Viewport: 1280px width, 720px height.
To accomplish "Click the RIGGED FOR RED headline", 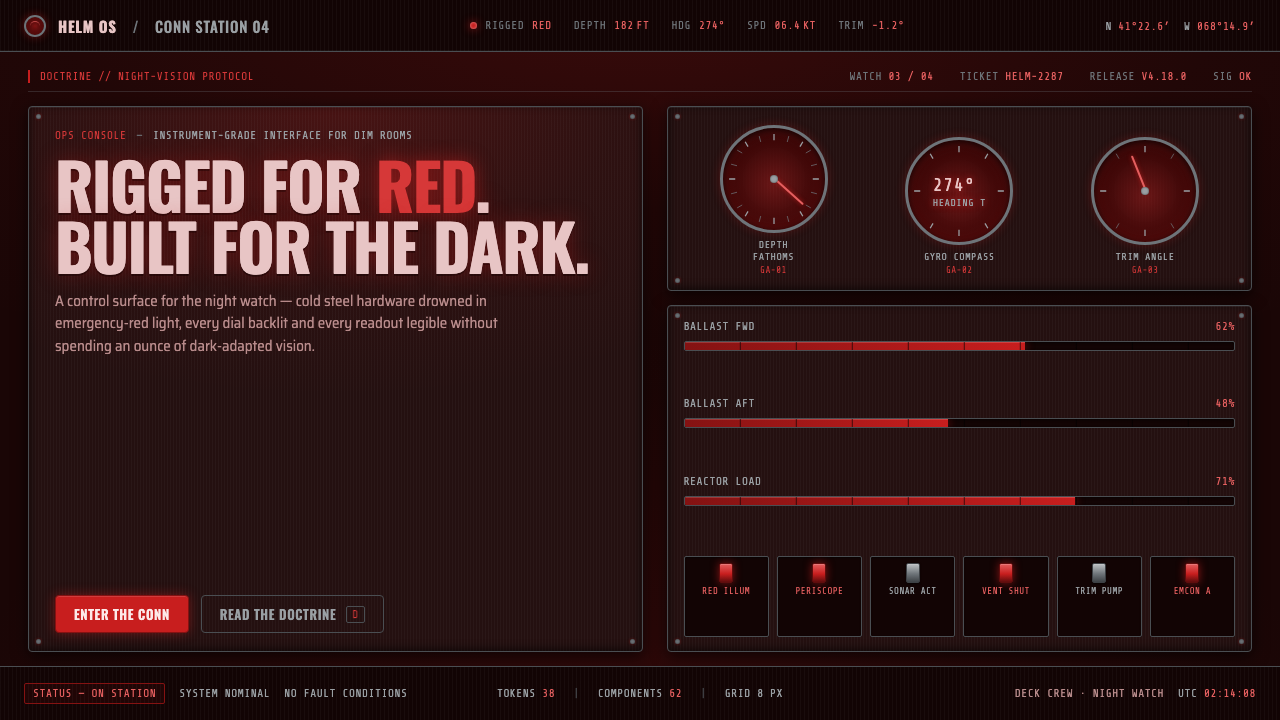I will coord(273,187).
